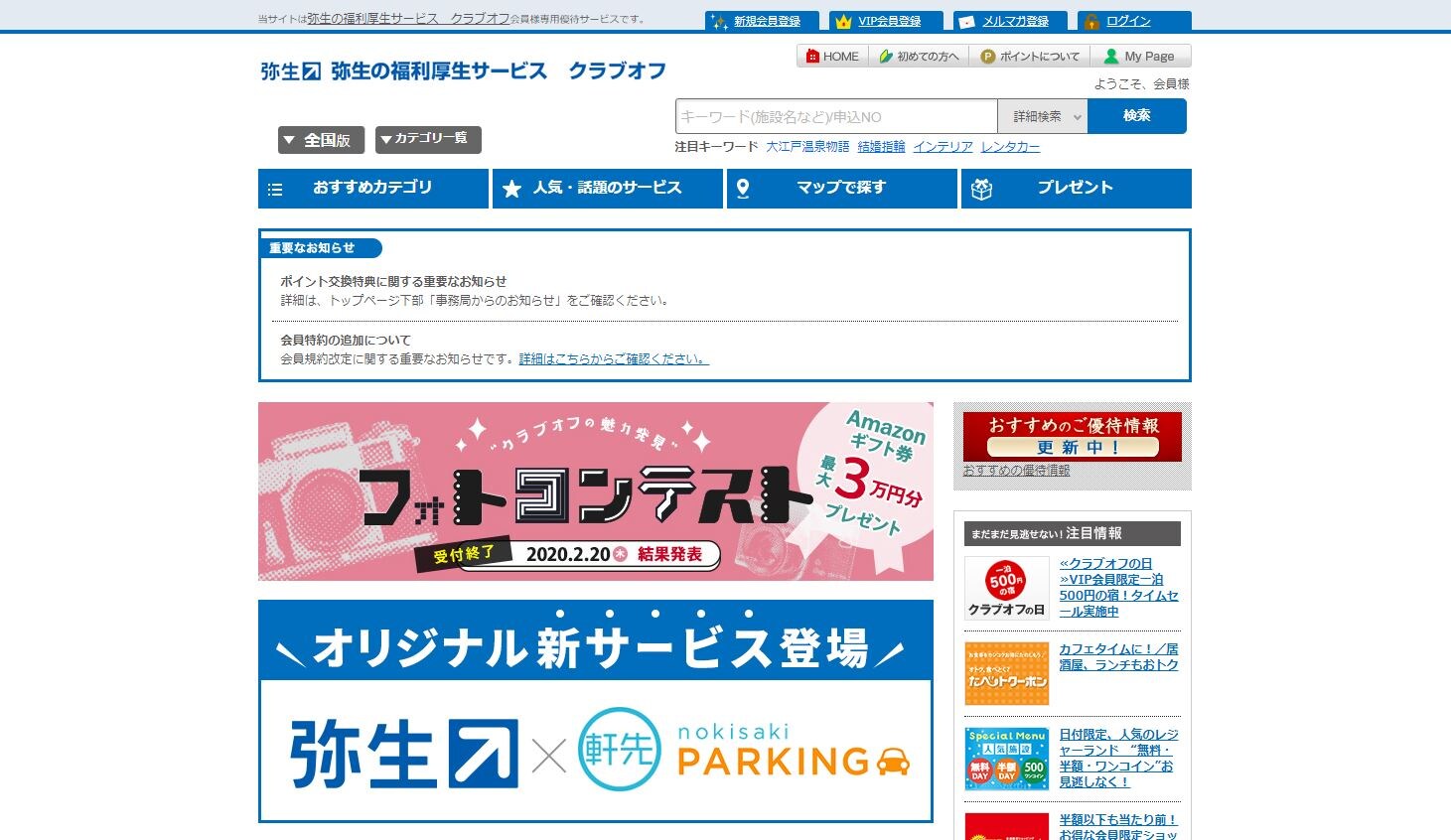Click おすすめのご優待情報 更新中 banner
Screen dimensions: 1451x840
[x=1073, y=437]
